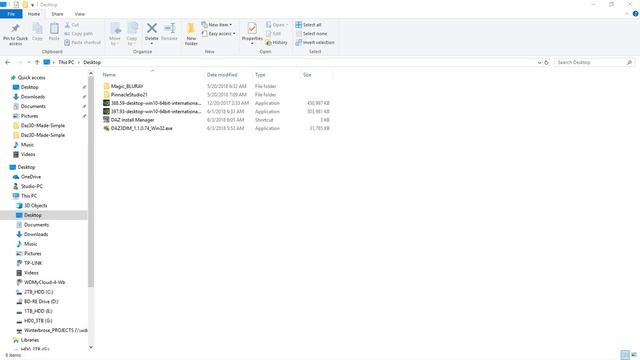The image size is (640, 360).
Task: Click the Properties checkmark icon
Action: (252, 28)
